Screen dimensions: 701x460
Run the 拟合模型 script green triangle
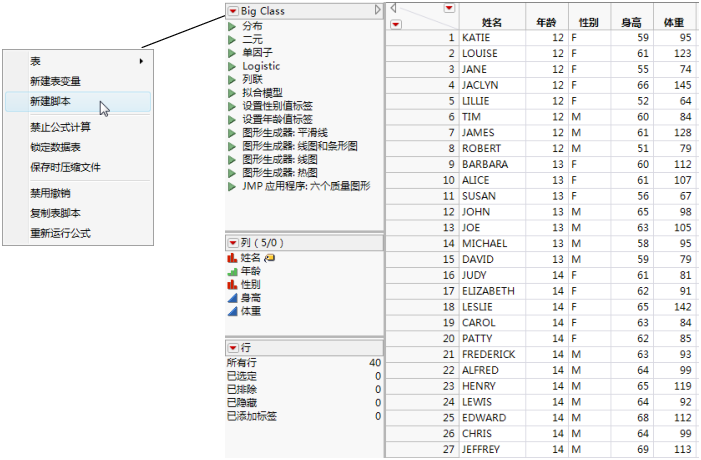pos(232,93)
